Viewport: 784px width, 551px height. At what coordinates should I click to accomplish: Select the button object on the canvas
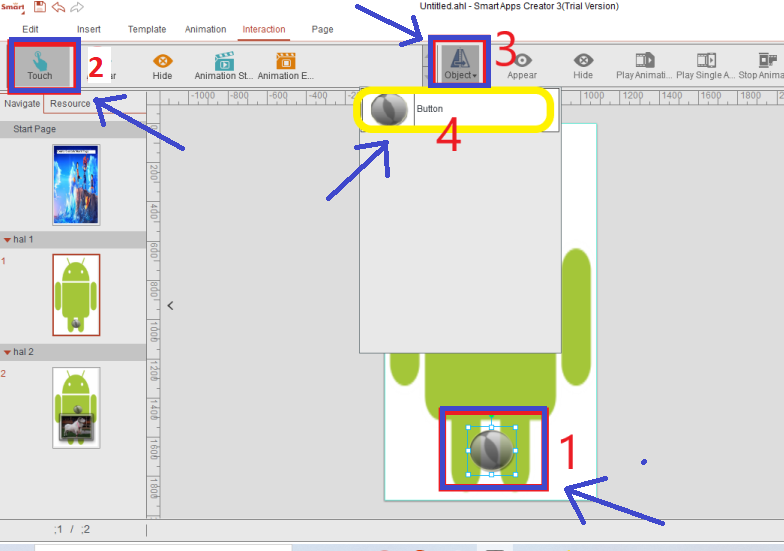492,450
